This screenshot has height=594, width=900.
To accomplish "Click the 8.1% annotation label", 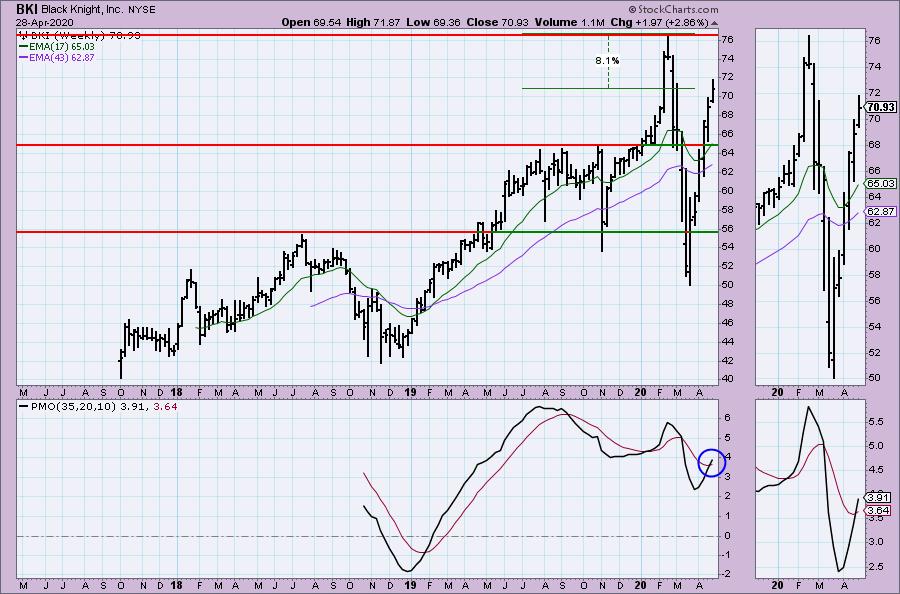I will point(607,60).
